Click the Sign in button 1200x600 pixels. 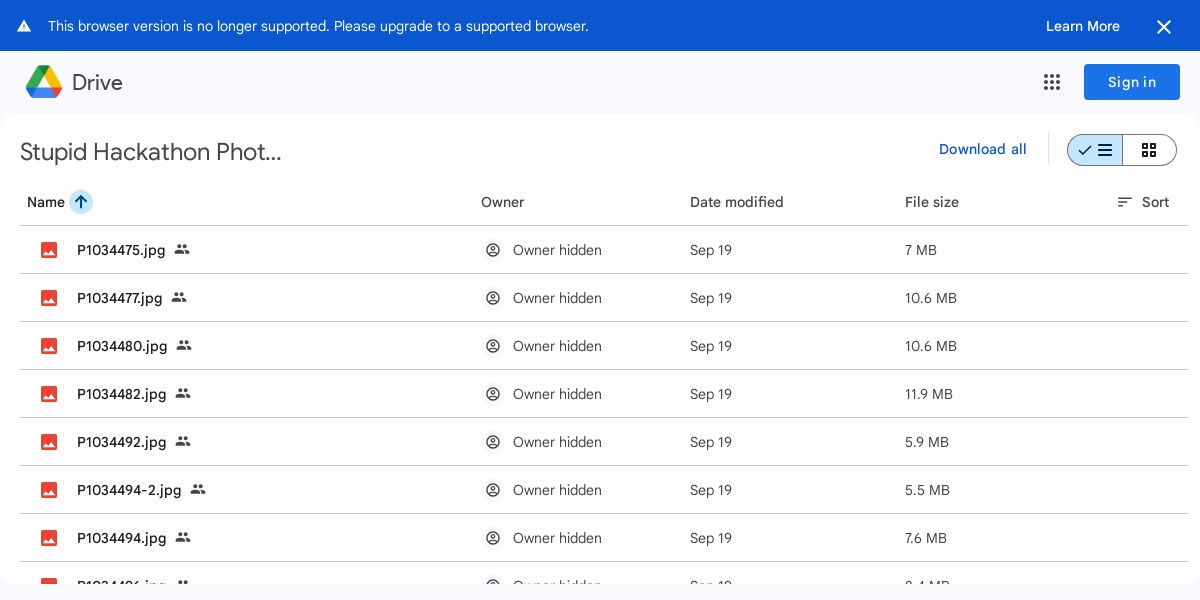coord(1131,82)
